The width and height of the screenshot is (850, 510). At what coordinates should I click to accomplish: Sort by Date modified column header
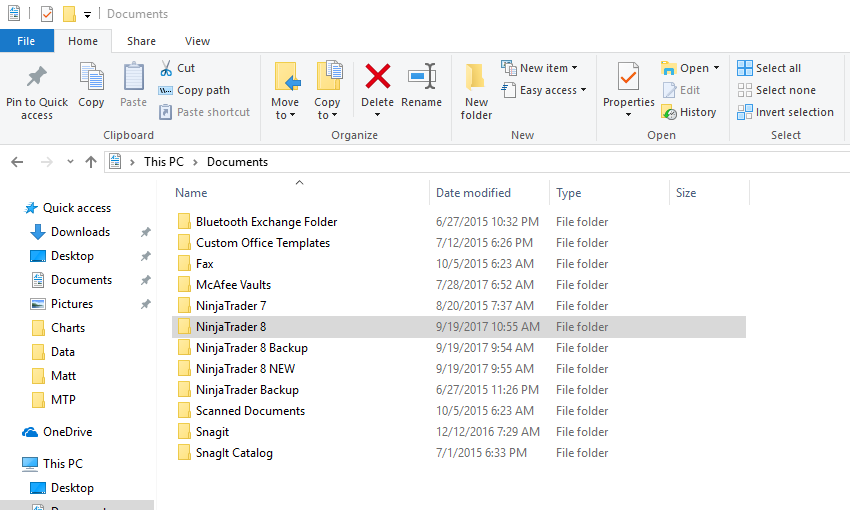[x=473, y=193]
